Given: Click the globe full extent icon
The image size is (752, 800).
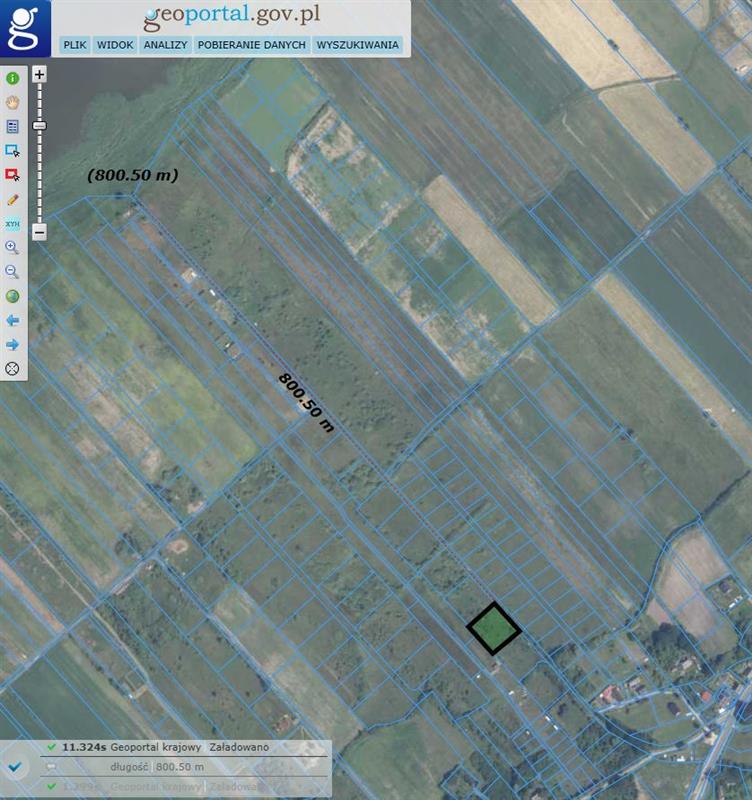Looking at the screenshot, I should (x=13, y=296).
